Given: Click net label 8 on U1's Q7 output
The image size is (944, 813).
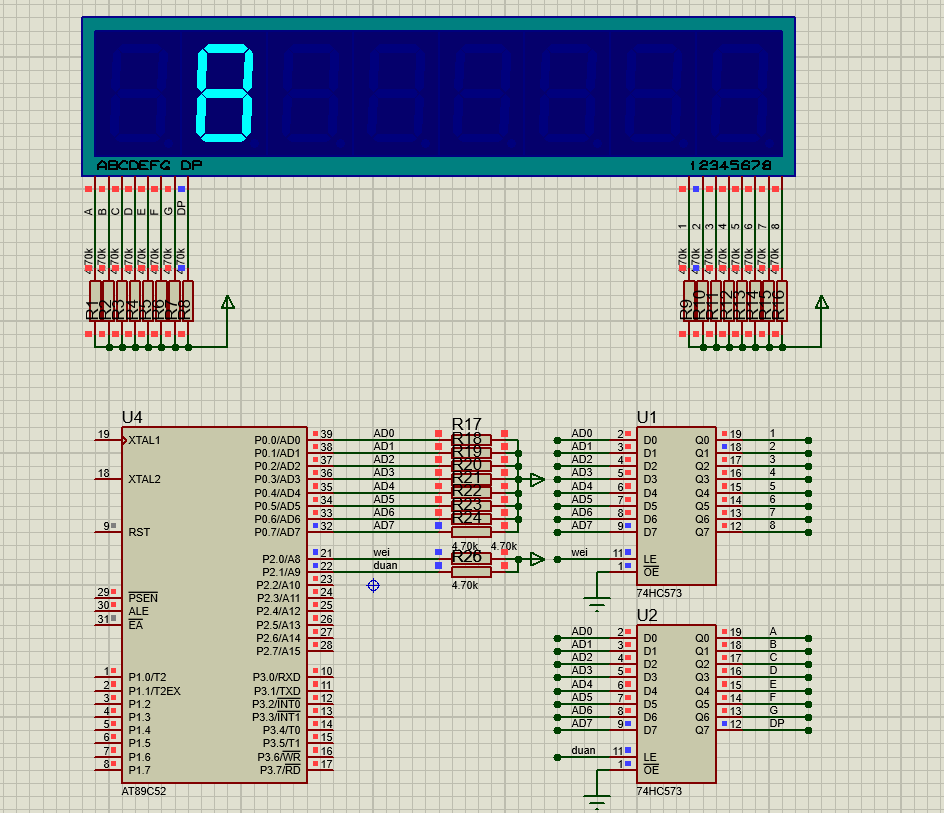Looking at the screenshot, I should pos(772,525).
